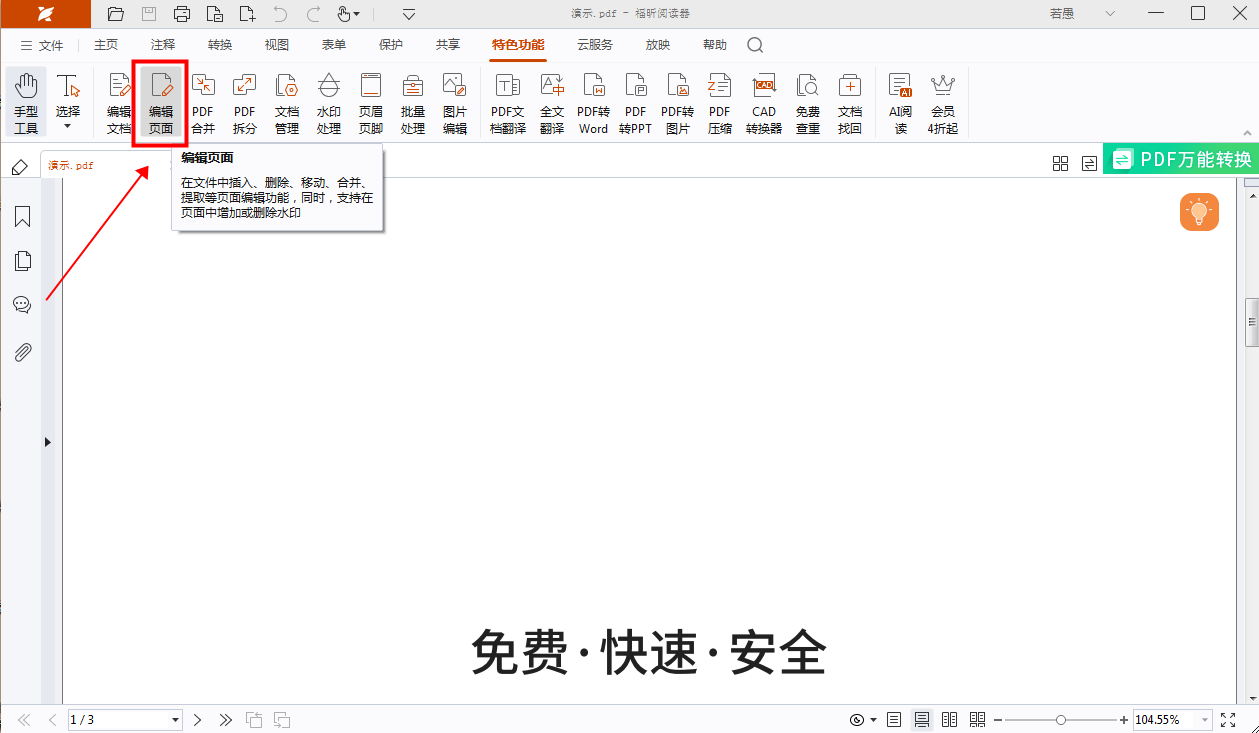Open the 注释 menu tab
This screenshot has width=1259, height=733.
tap(160, 45)
